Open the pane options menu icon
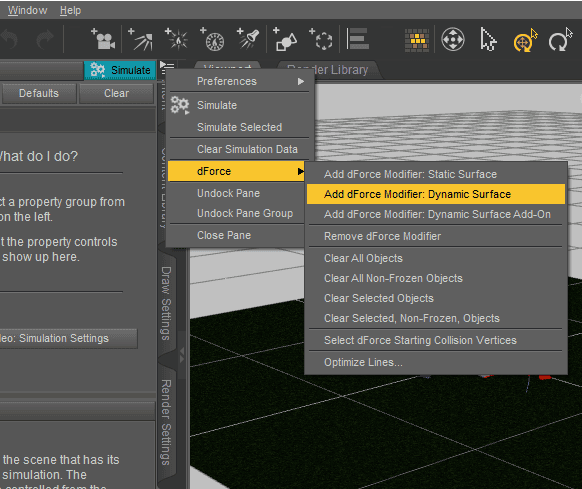 click(x=167, y=67)
